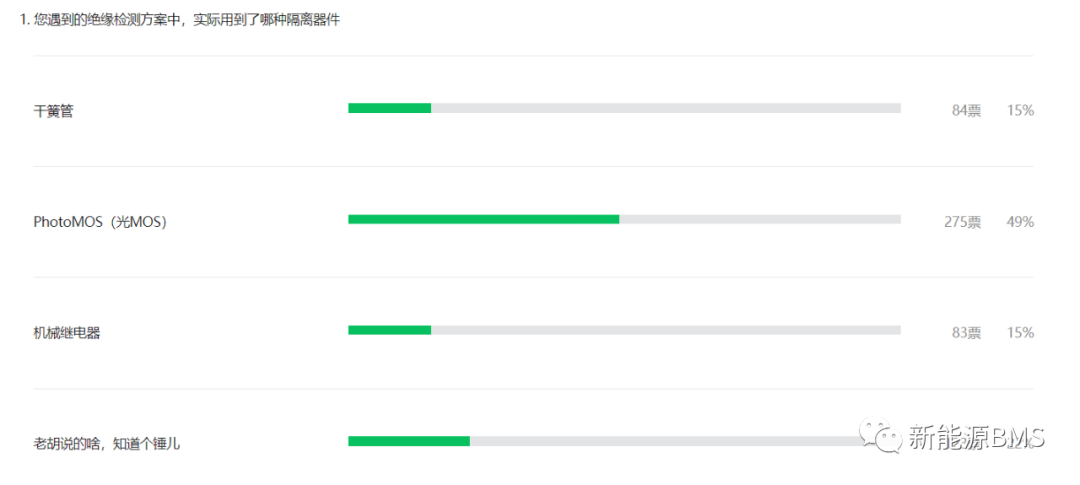
Task: Select the 干簧管 poll option
Action: coord(53,111)
